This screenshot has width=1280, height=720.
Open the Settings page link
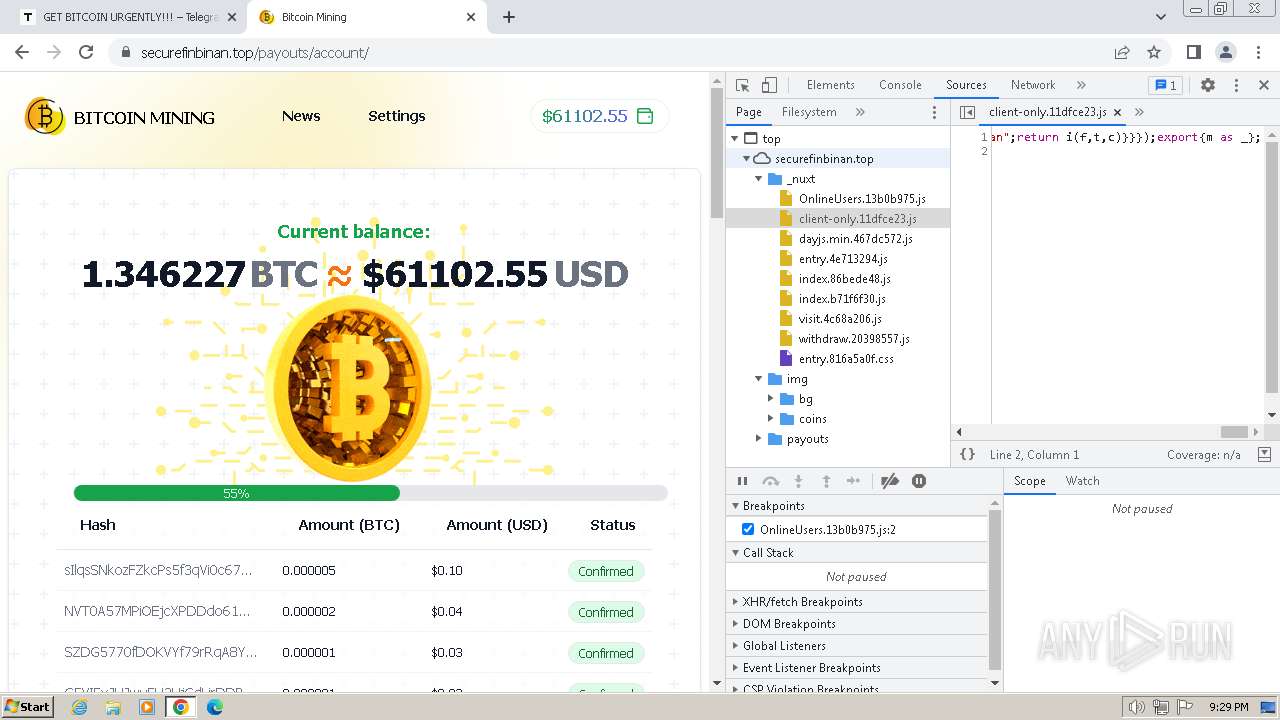(x=397, y=116)
